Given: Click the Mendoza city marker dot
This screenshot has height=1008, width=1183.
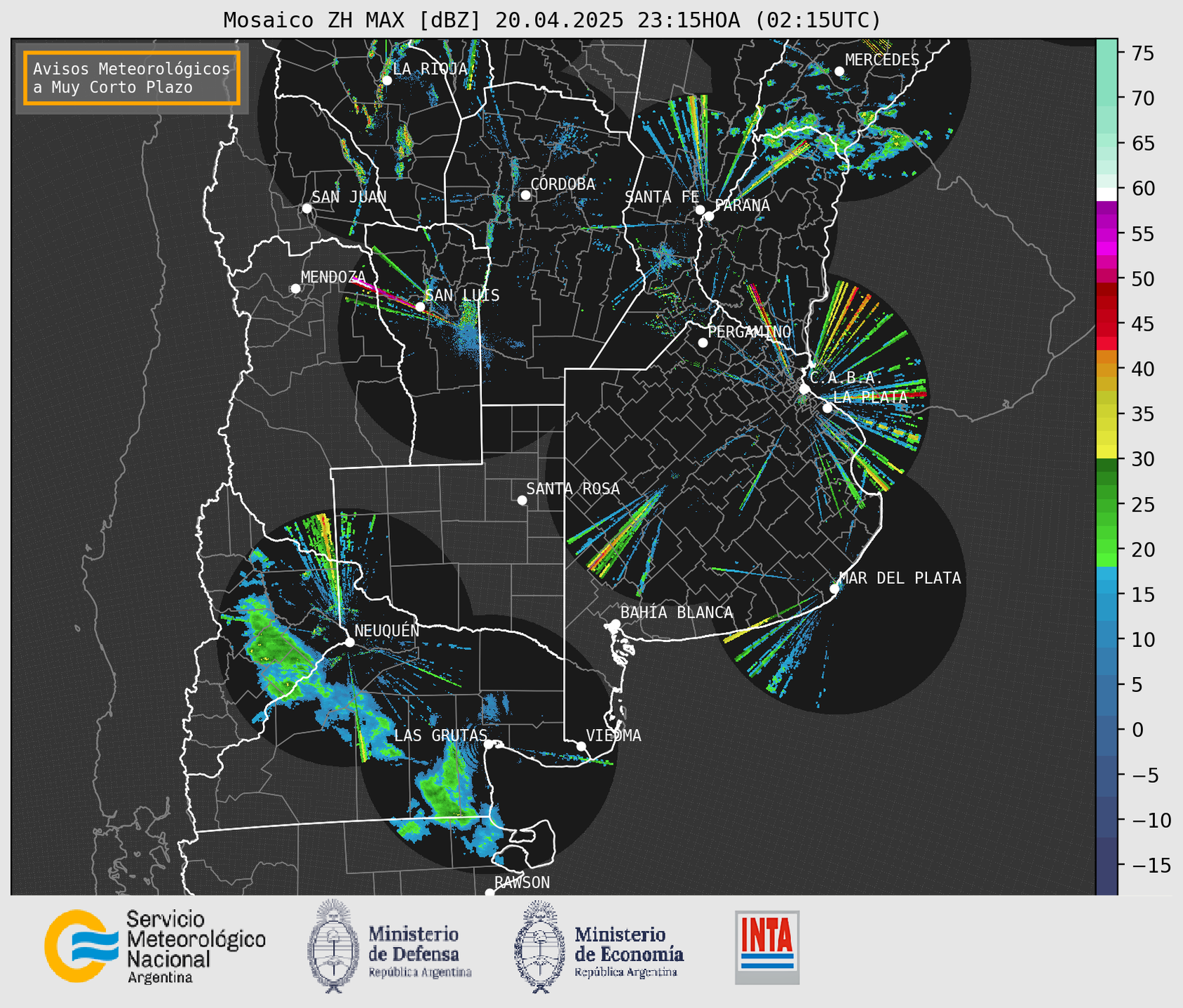Looking at the screenshot, I should (295, 289).
